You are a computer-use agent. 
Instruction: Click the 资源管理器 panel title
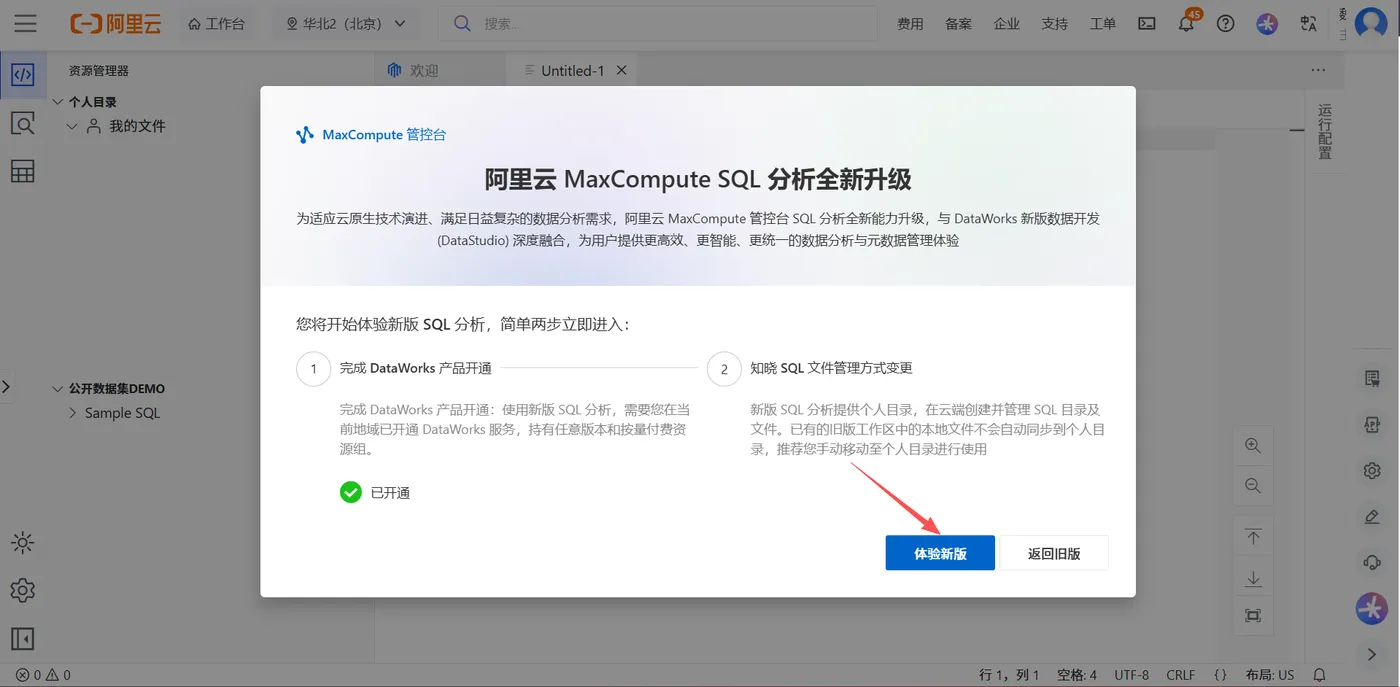click(98, 71)
